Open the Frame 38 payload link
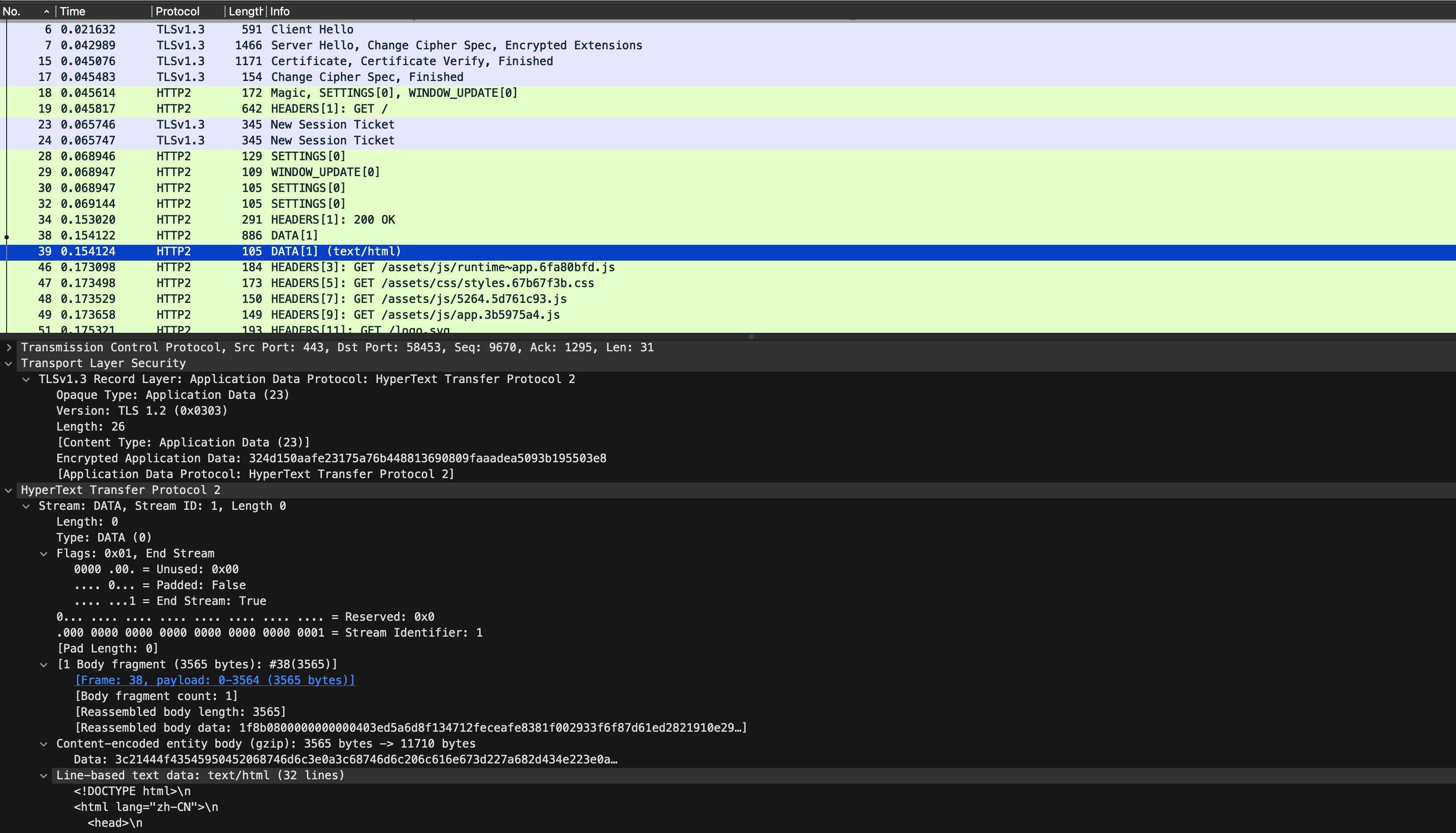This screenshot has height=833, width=1456. click(215, 680)
